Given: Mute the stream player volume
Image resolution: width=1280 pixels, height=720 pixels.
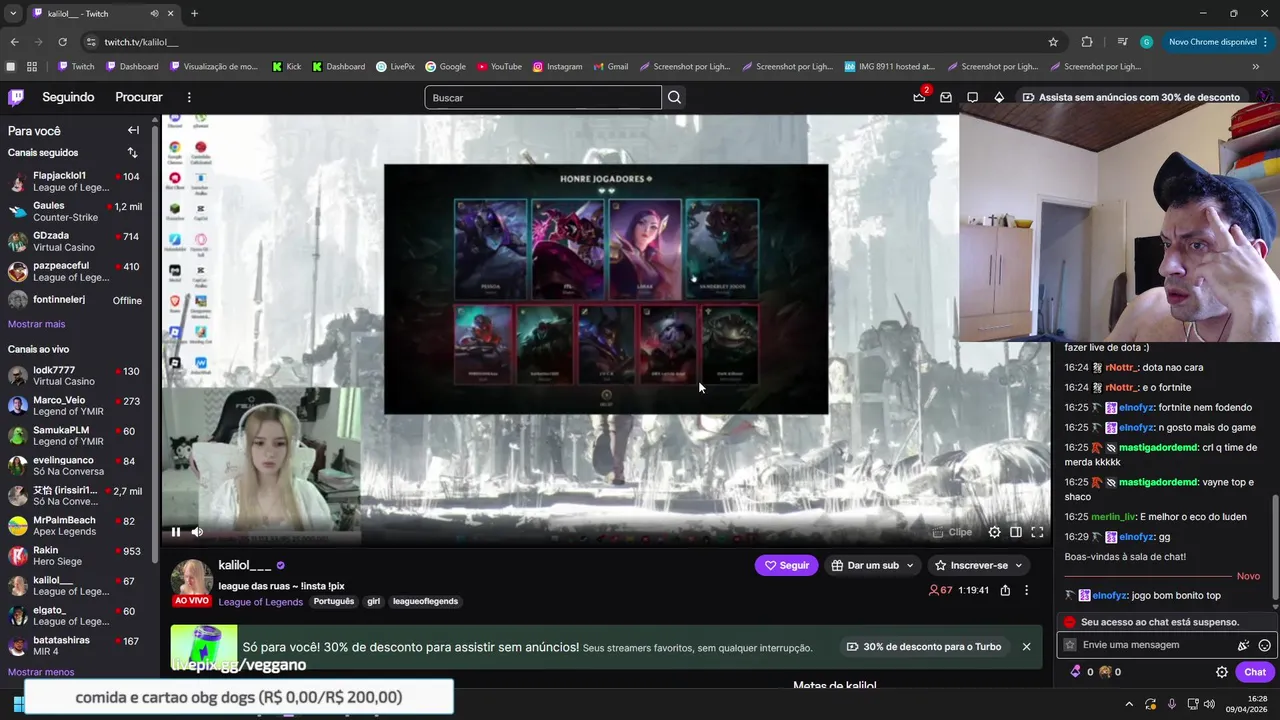Looking at the screenshot, I should pyautogui.click(x=197, y=532).
